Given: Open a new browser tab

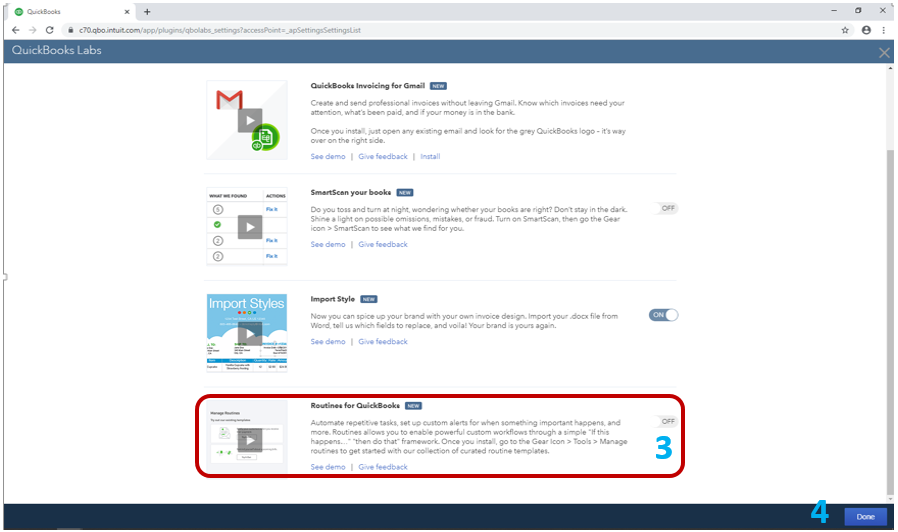Looking at the screenshot, I should point(147,11).
